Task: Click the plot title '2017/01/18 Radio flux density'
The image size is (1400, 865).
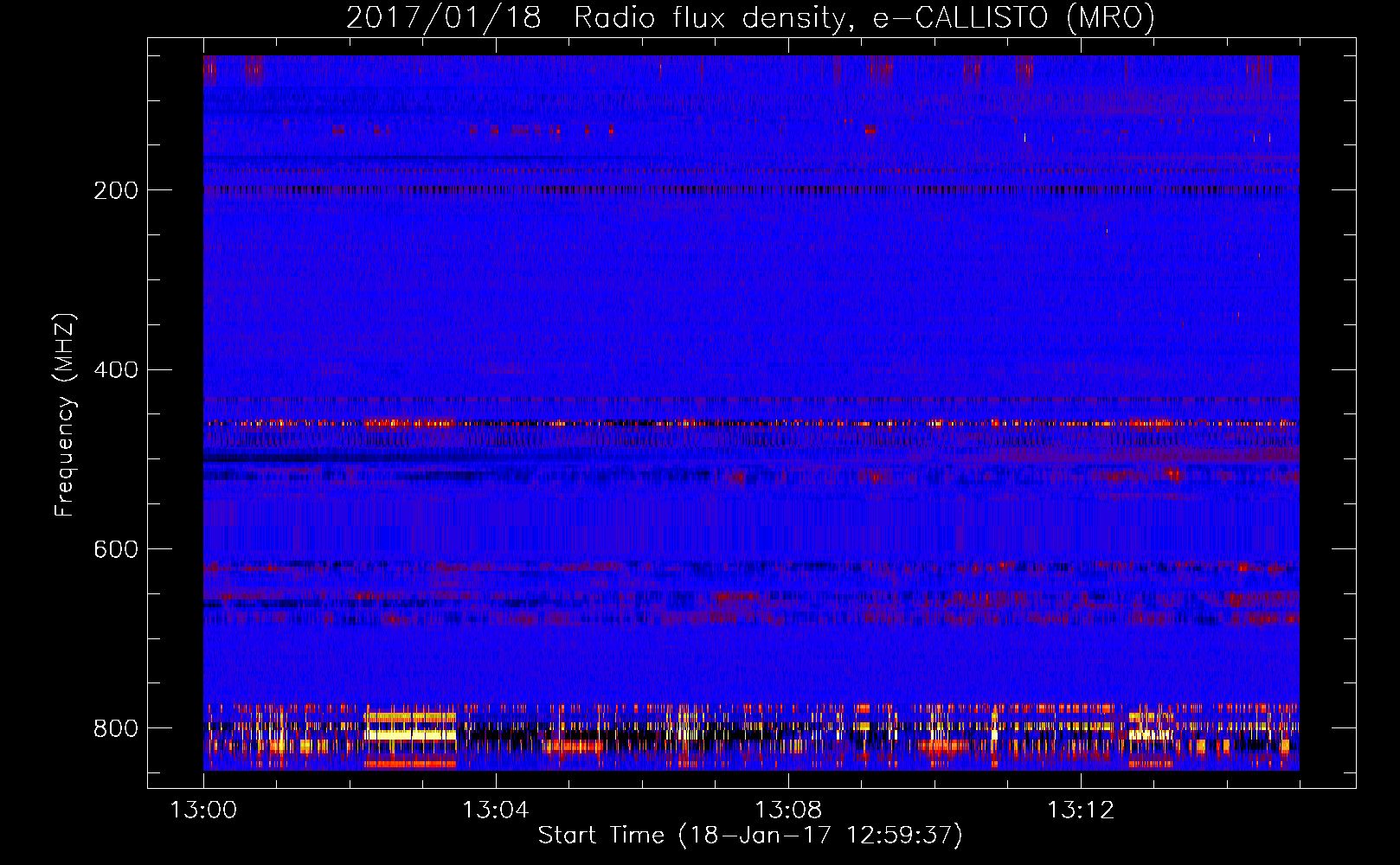Action: pos(750,17)
